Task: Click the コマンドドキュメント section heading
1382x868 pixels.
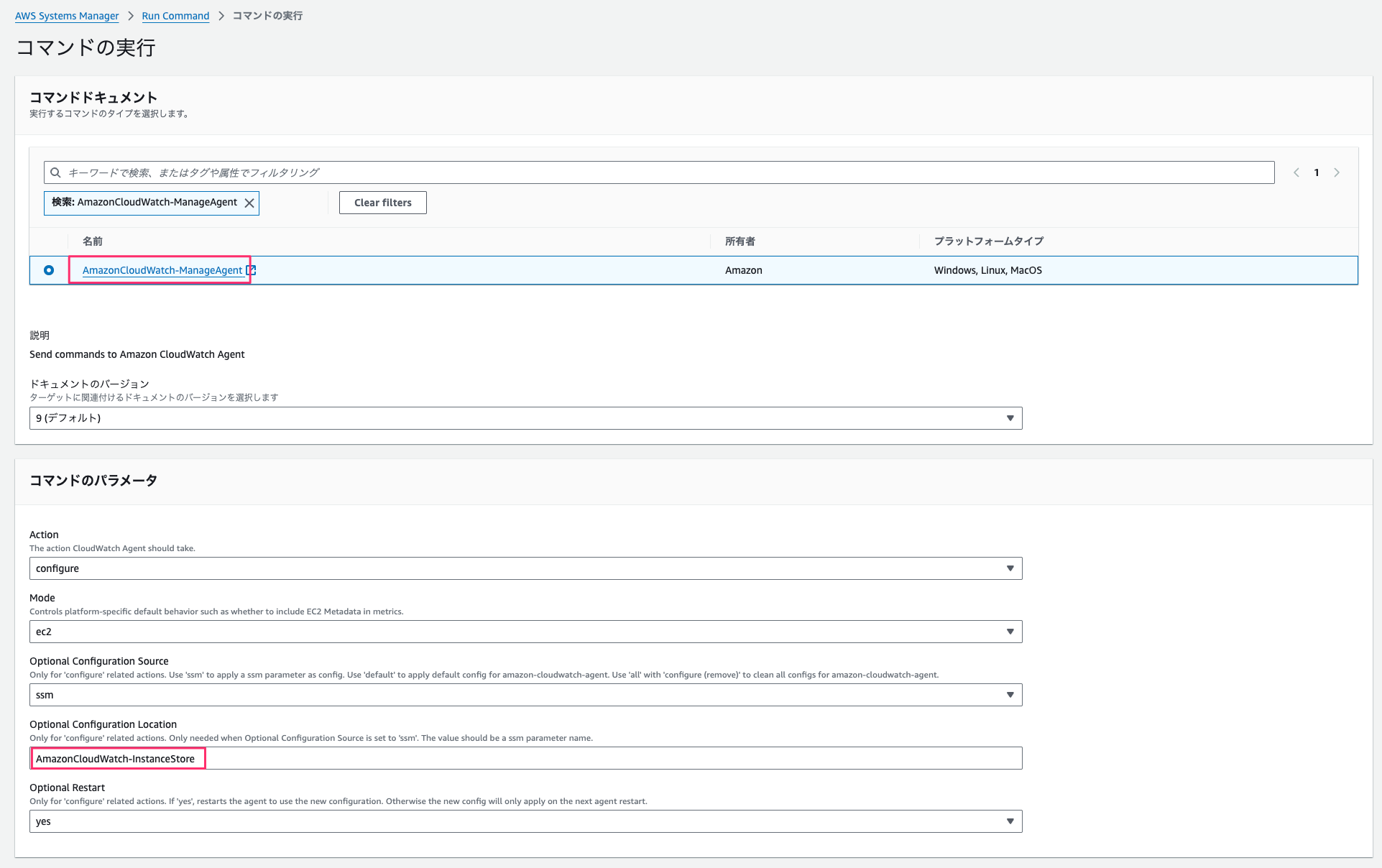Action: coord(93,98)
